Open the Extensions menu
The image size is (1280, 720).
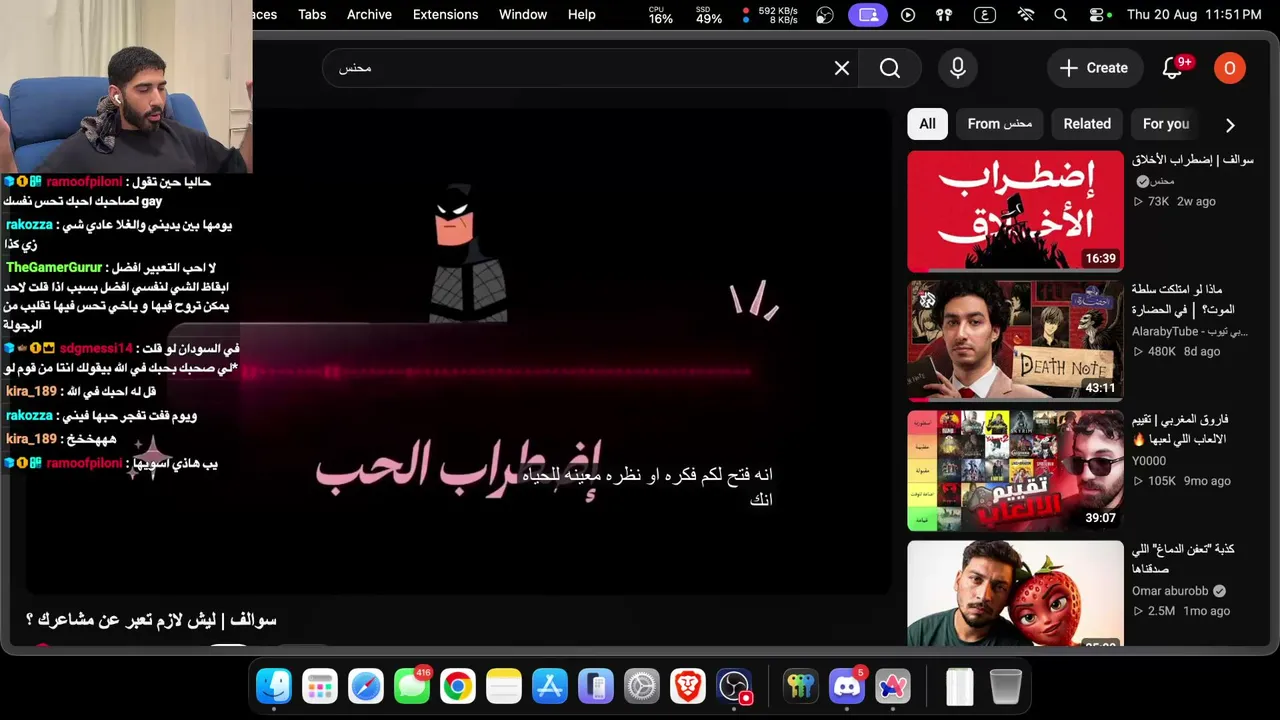click(x=445, y=14)
